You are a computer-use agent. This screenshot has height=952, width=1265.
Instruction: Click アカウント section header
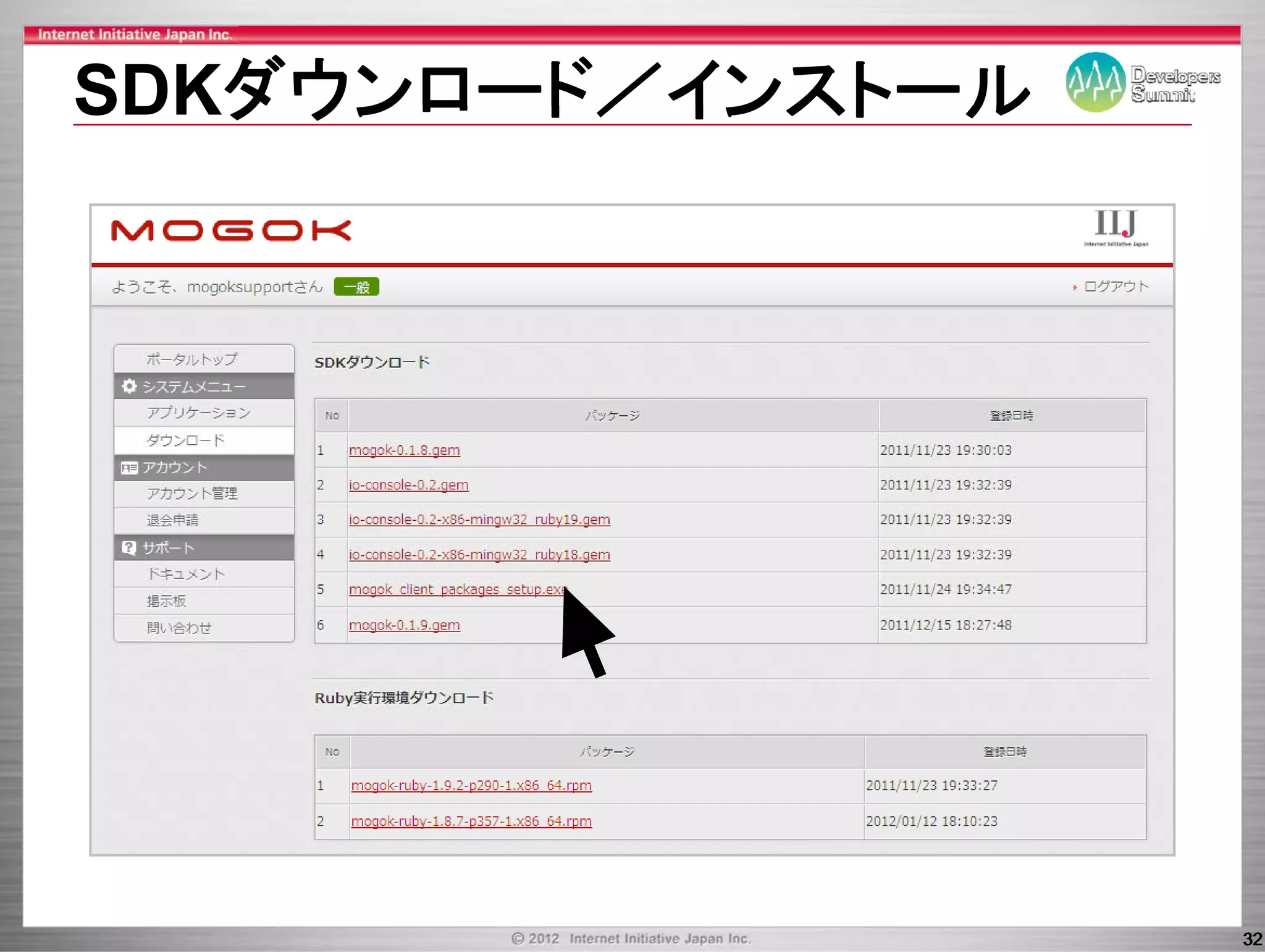[x=204, y=468]
